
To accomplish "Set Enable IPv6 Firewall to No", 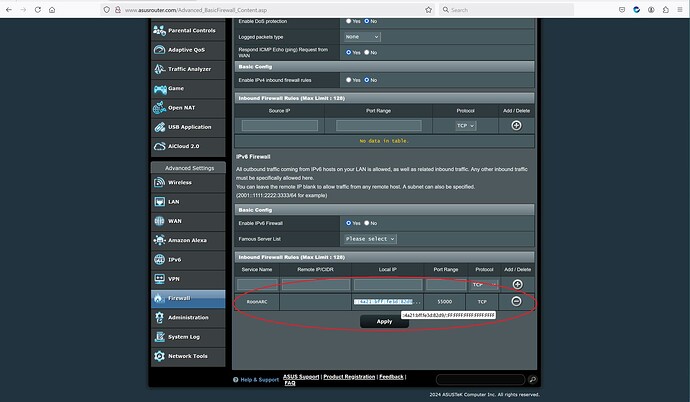I will coord(367,223).
